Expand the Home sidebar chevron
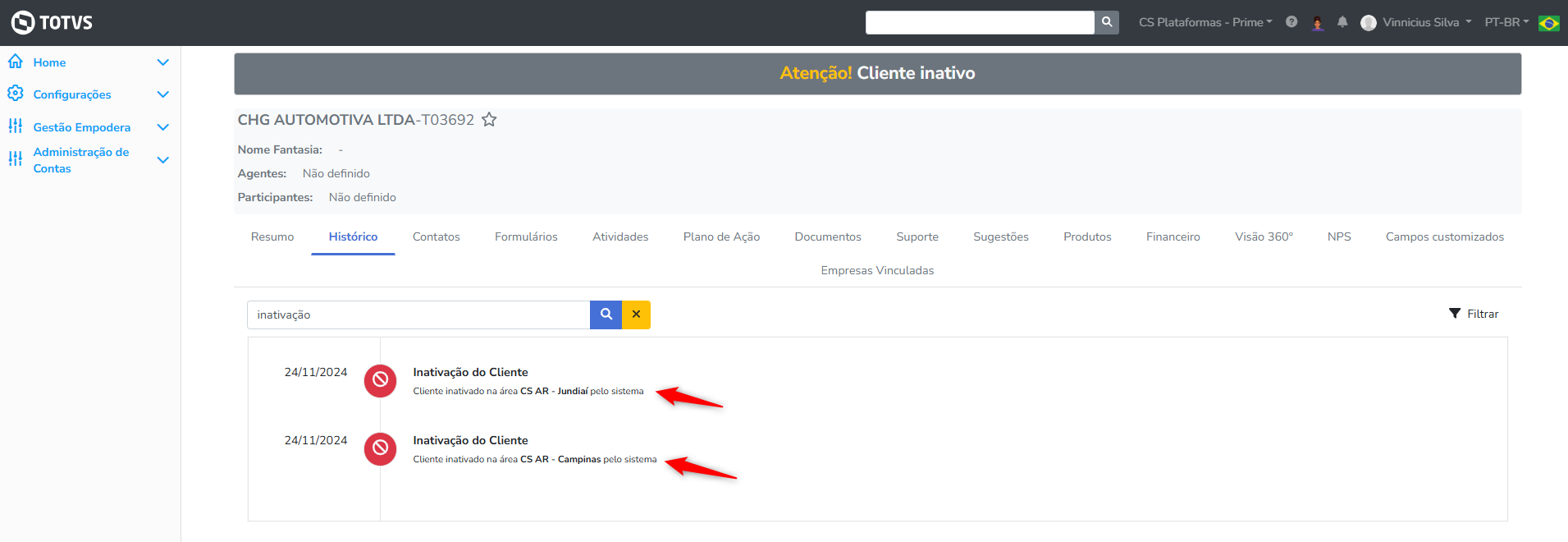 [162, 62]
